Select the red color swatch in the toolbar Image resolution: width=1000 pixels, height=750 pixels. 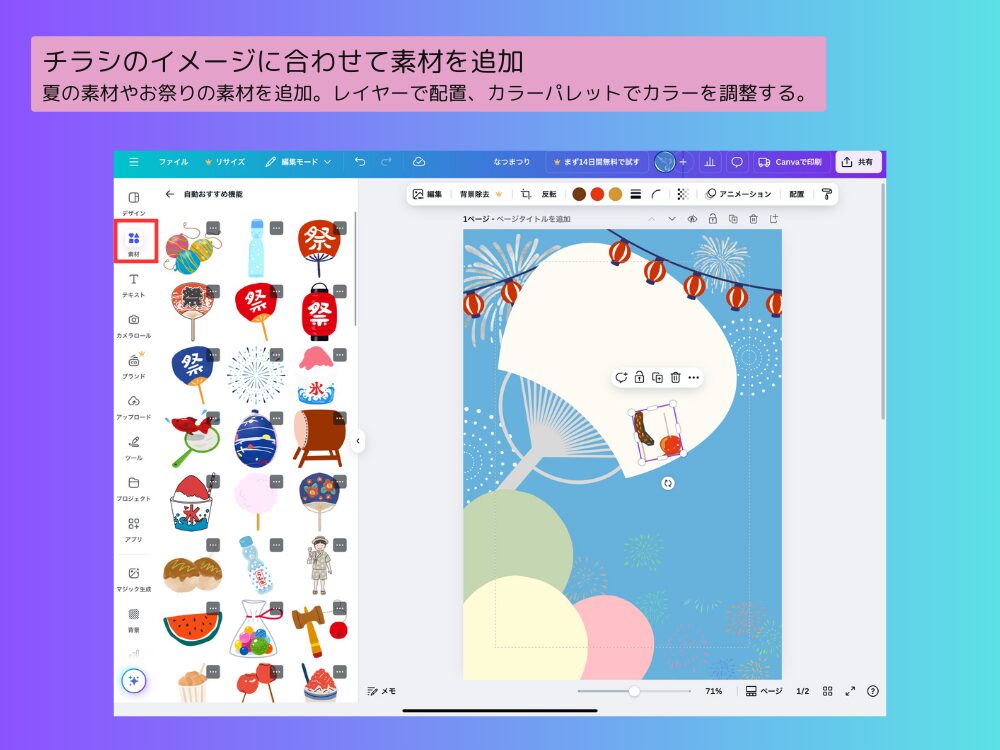[595, 195]
